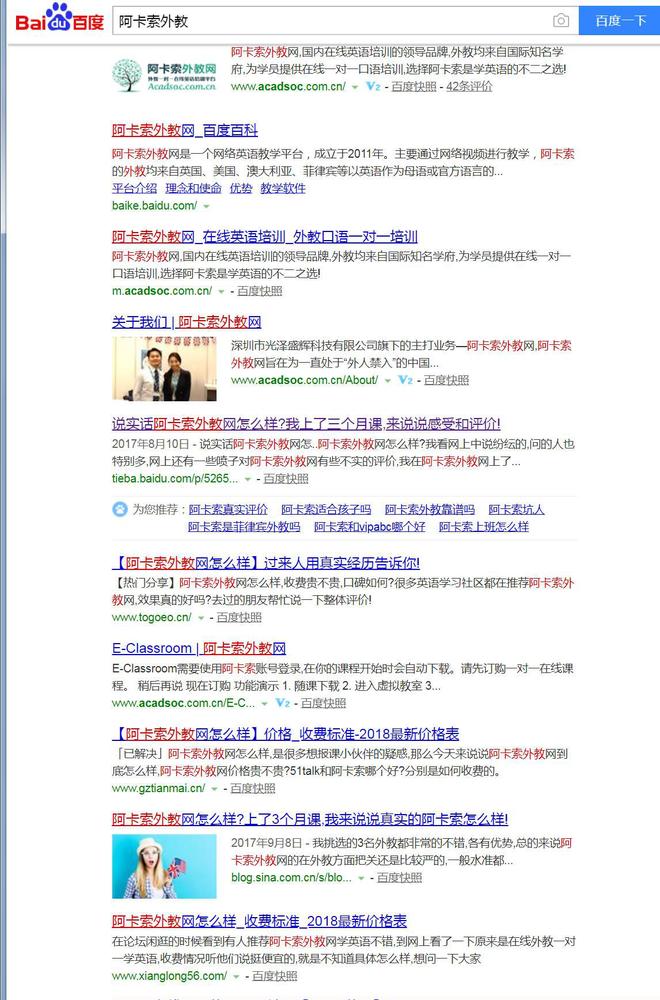Focus the search input field with 阿卡索外教
The image size is (660, 1000).
pos(332,21)
